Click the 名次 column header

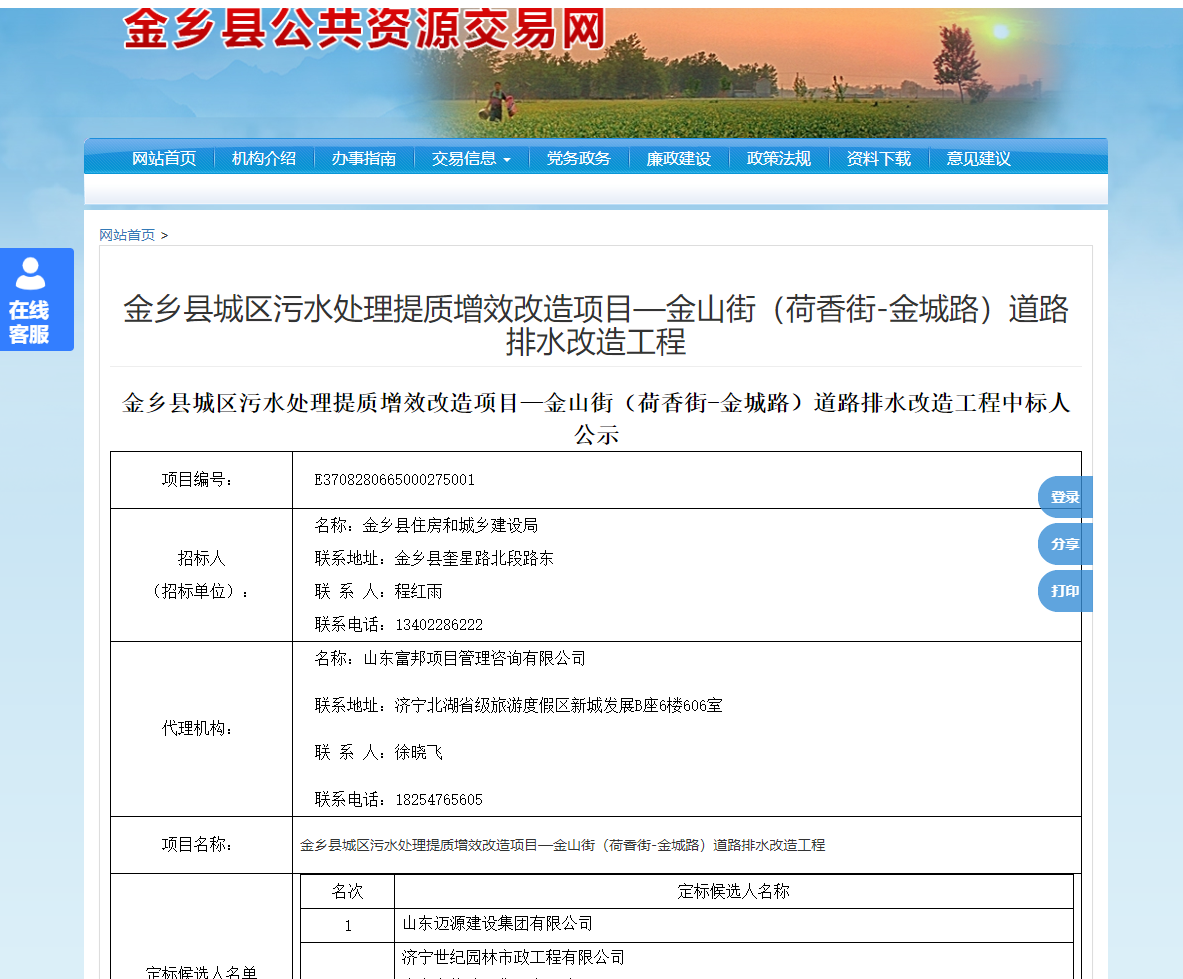point(348,892)
